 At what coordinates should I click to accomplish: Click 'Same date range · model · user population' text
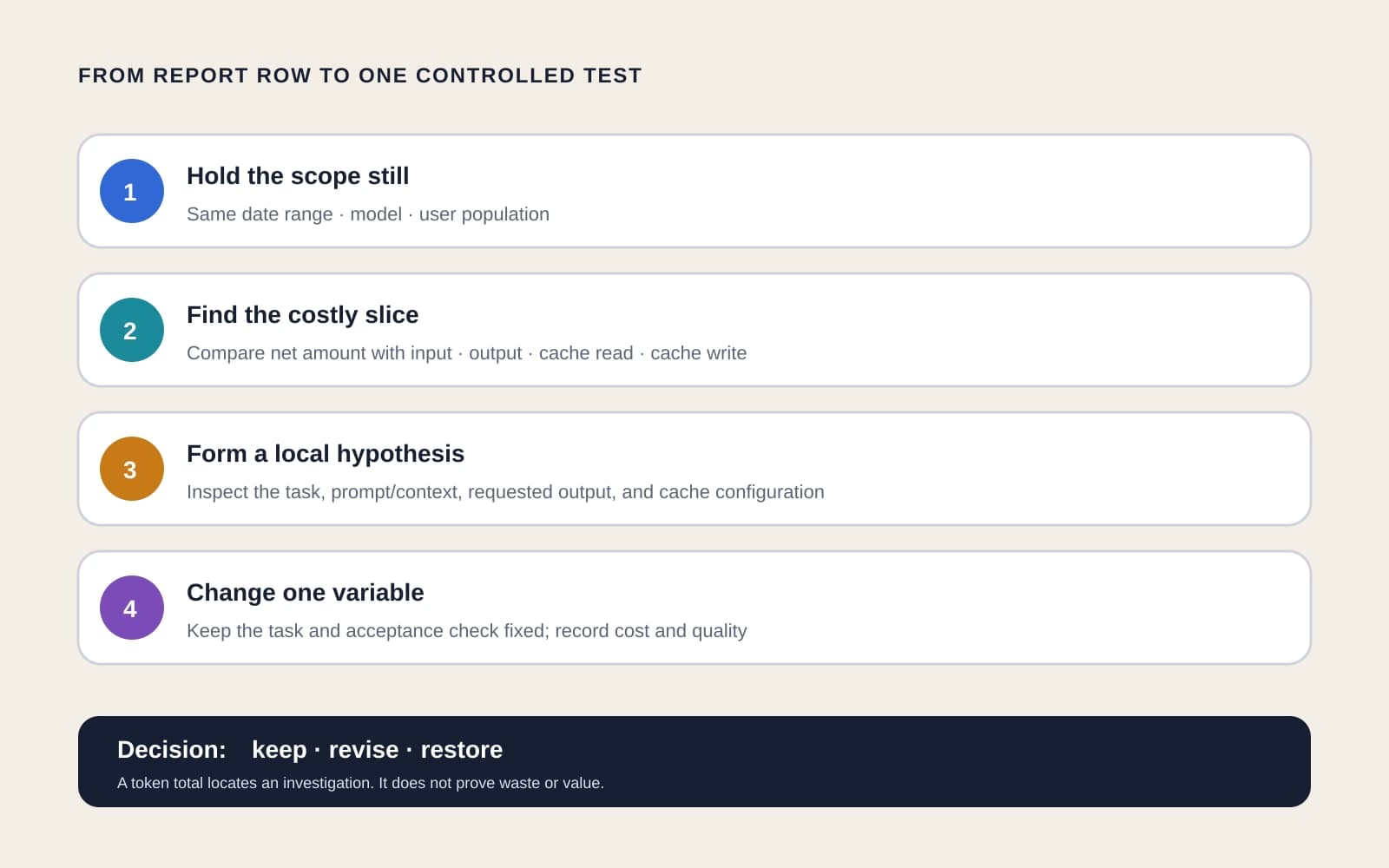click(368, 214)
